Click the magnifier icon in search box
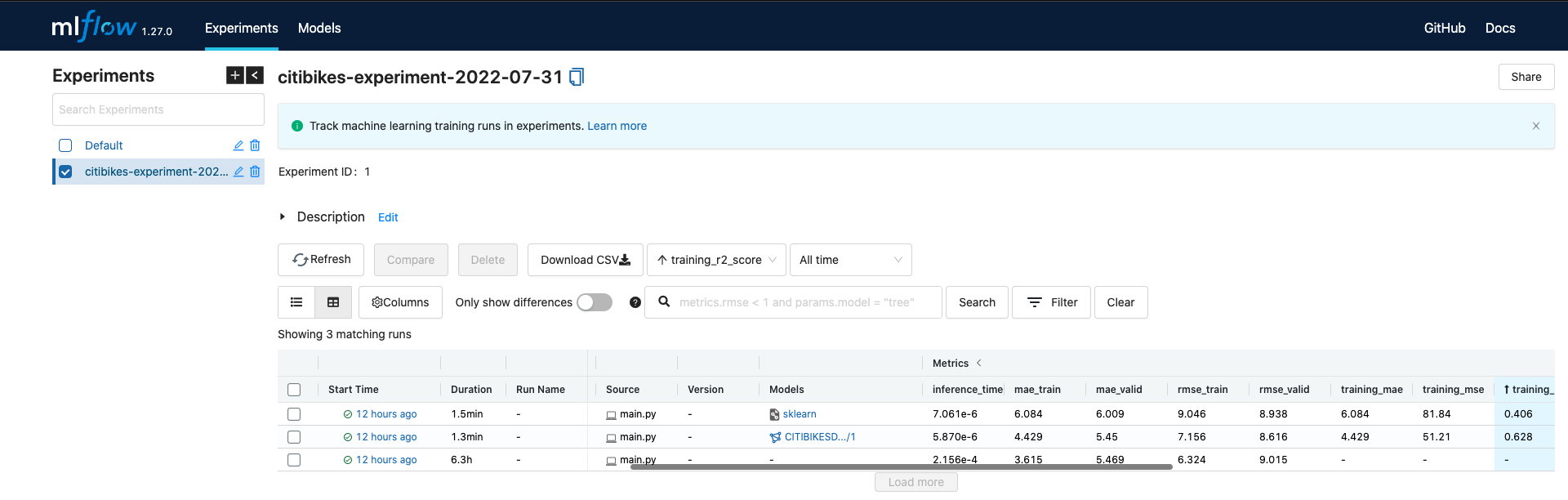 [665, 301]
